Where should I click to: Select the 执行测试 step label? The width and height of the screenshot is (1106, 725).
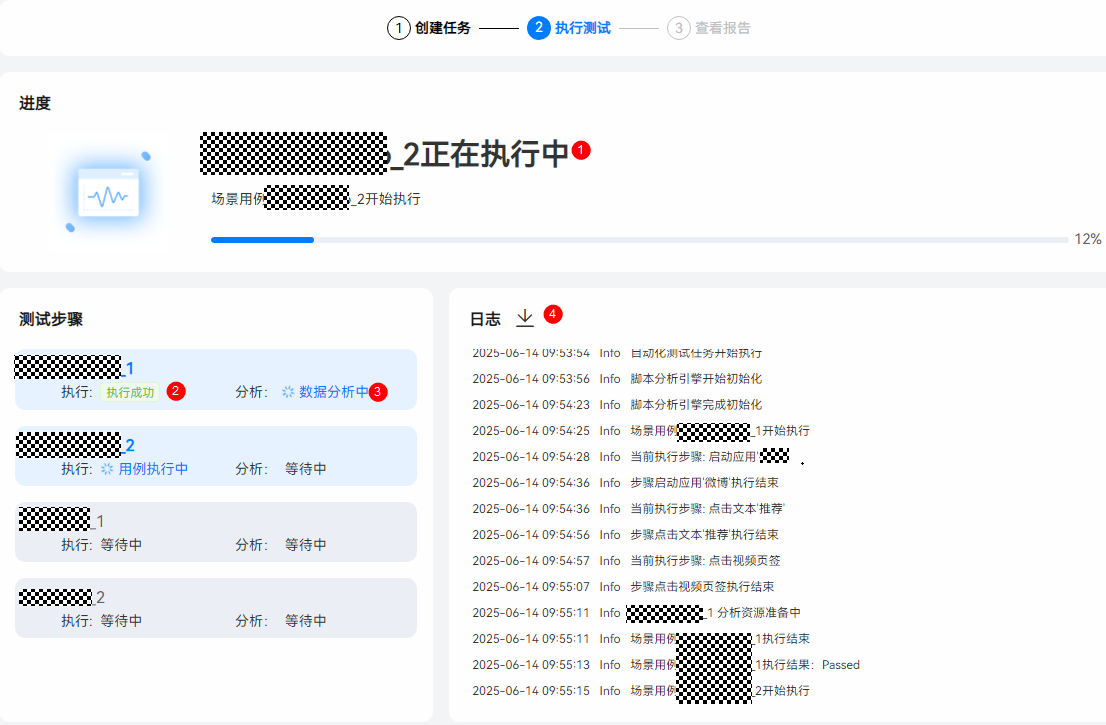point(583,28)
